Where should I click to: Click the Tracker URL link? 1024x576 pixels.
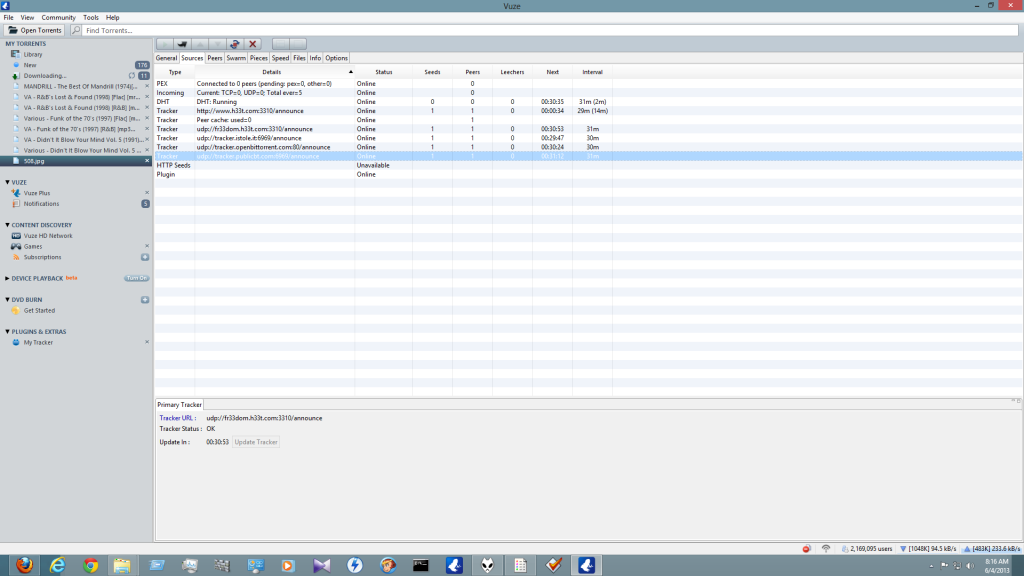coord(177,418)
